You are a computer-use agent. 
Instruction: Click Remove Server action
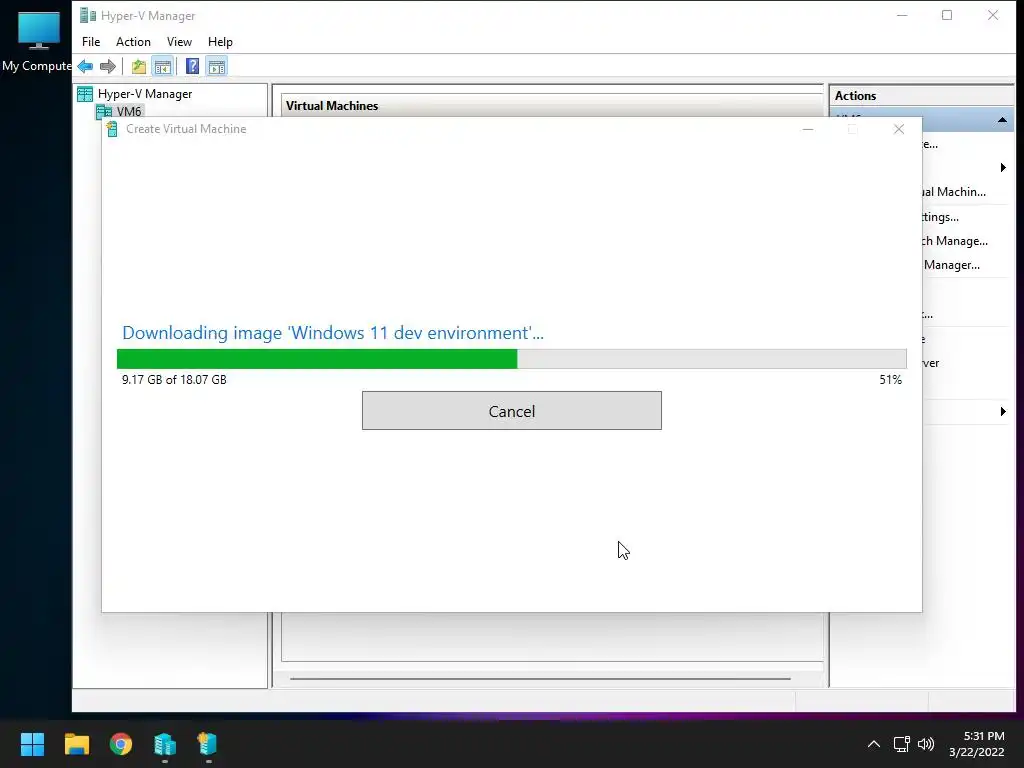pos(931,363)
